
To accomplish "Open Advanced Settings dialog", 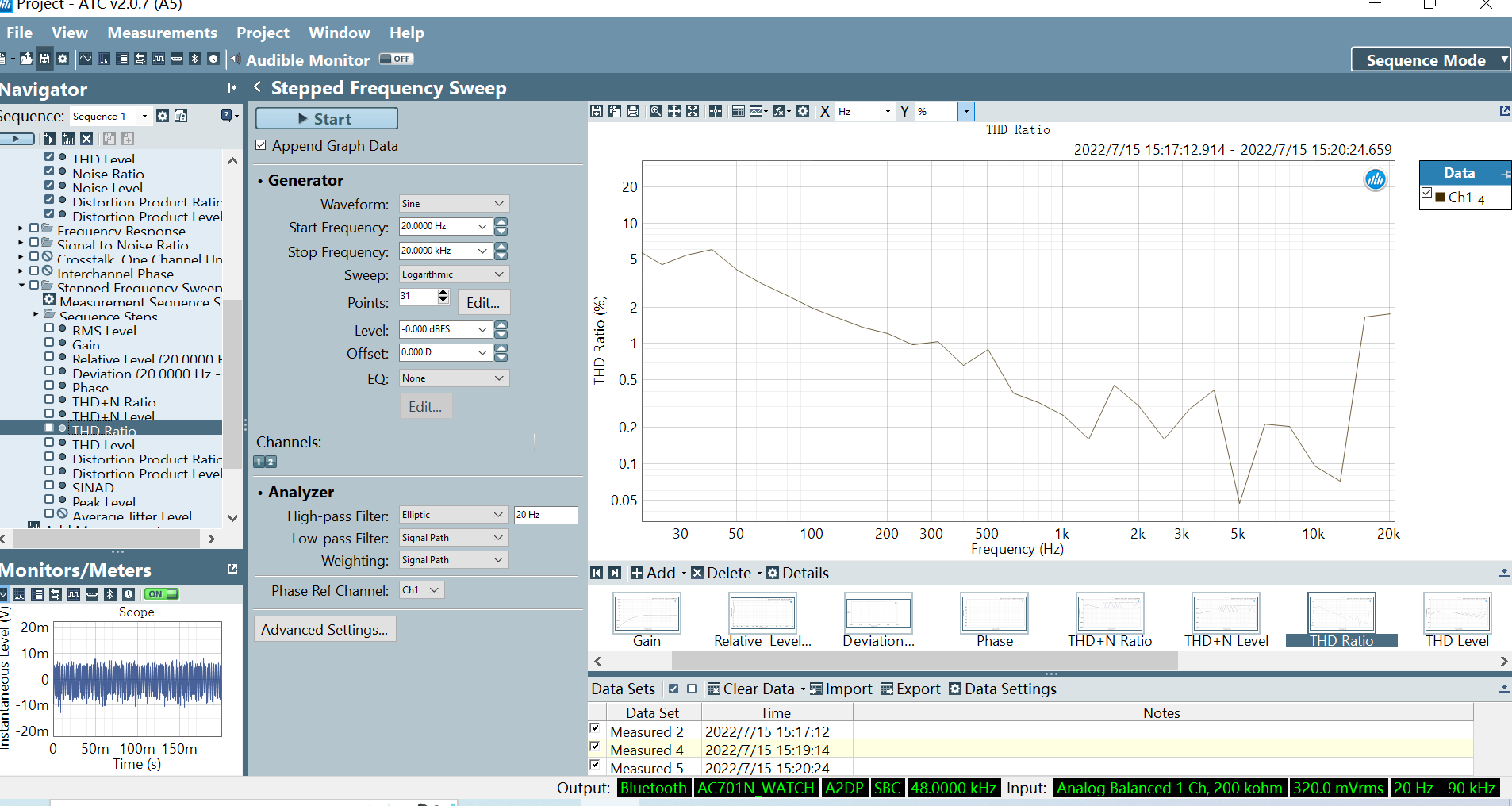I will [x=324, y=629].
